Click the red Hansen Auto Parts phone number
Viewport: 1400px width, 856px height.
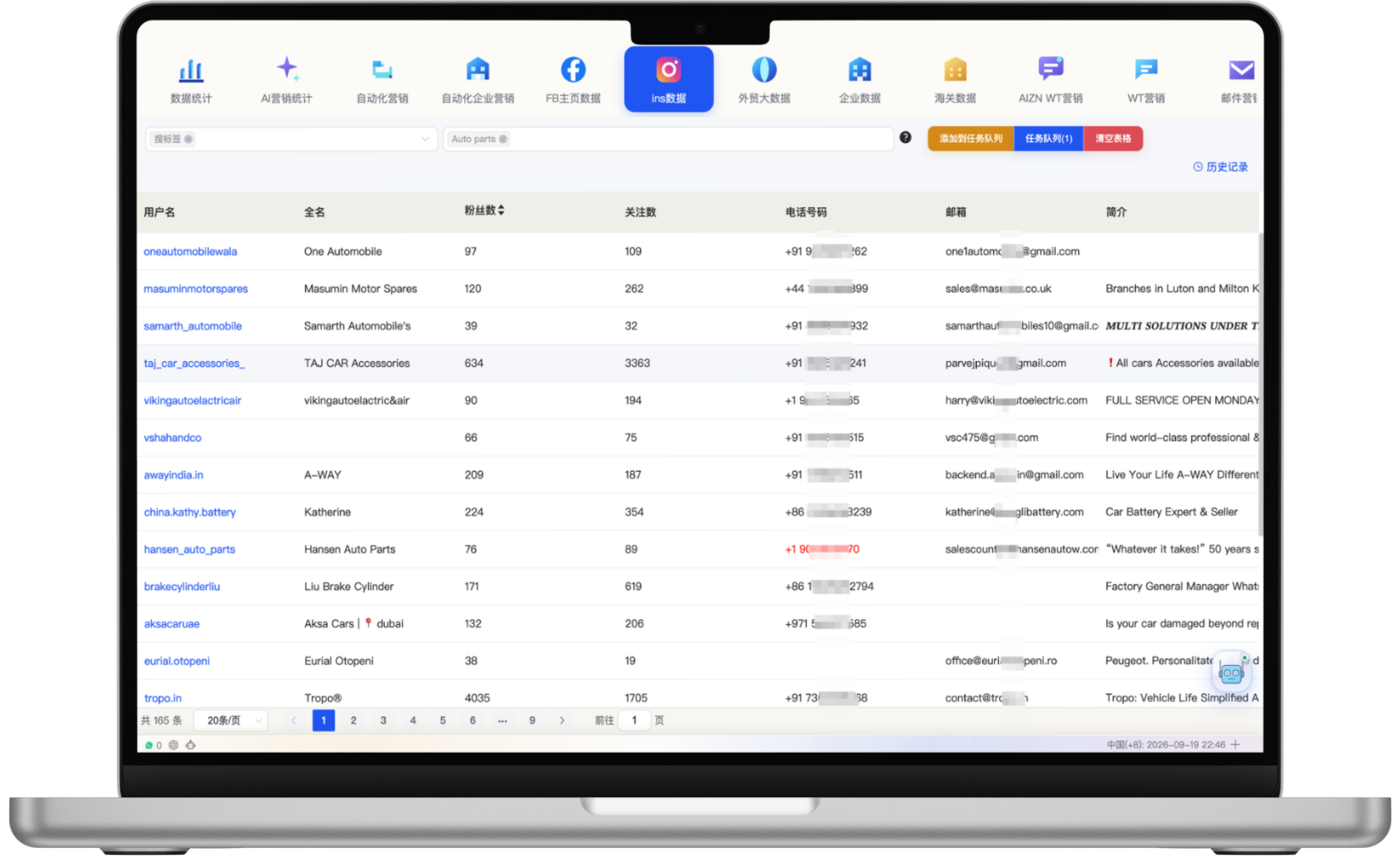(x=822, y=549)
